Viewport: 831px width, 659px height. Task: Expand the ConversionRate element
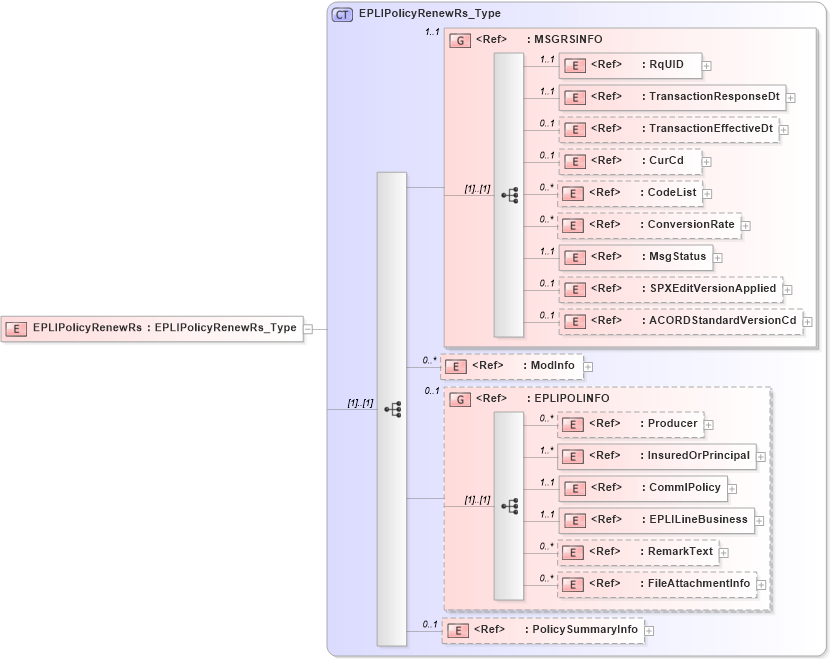point(745,225)
